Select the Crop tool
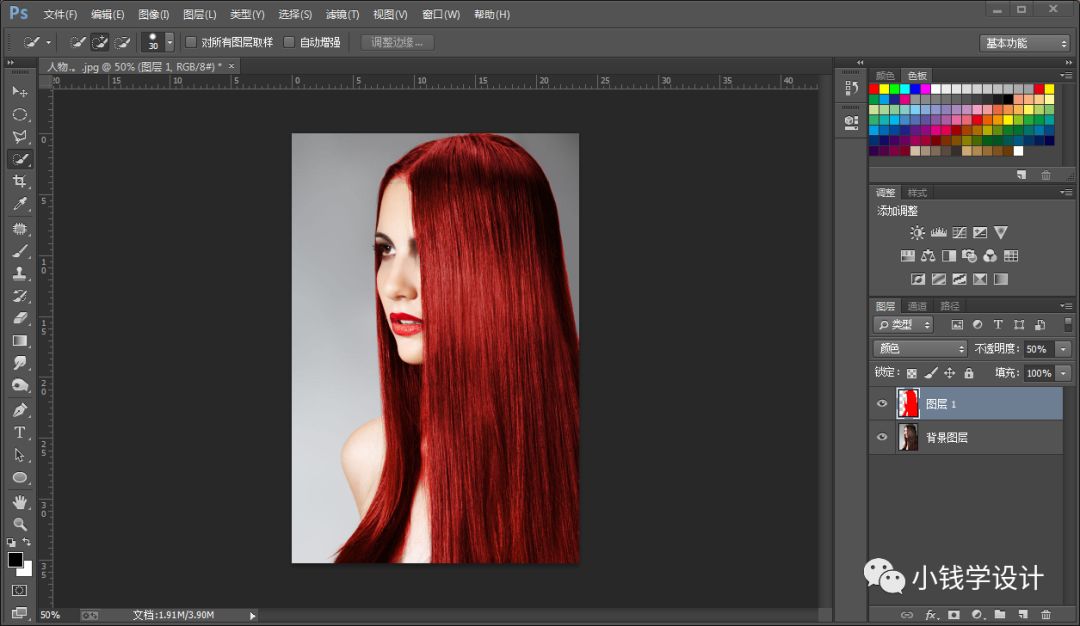Image resolution: width=1080 pixels, height=626 pixels. coord(19,181)
